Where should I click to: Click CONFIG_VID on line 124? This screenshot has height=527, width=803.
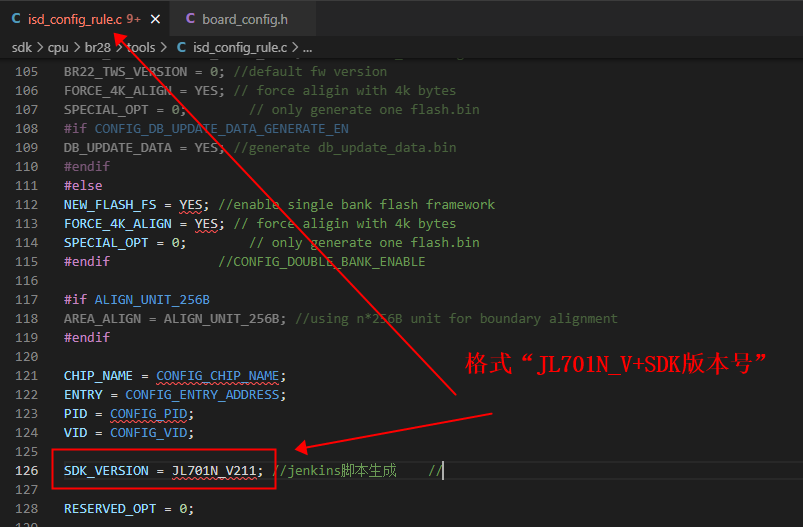[149, 433]
